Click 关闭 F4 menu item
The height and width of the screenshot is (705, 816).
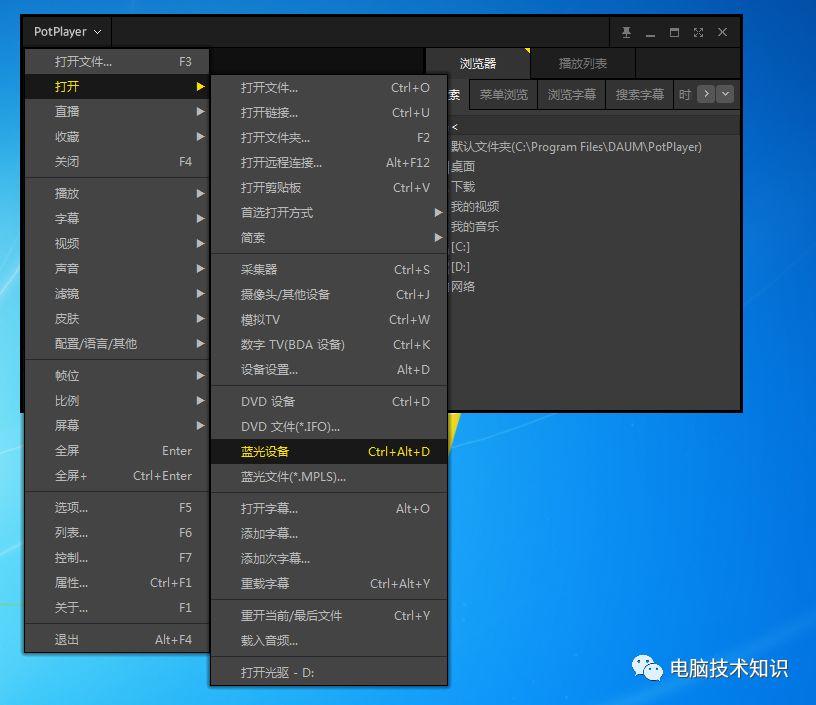click(117, 161)
